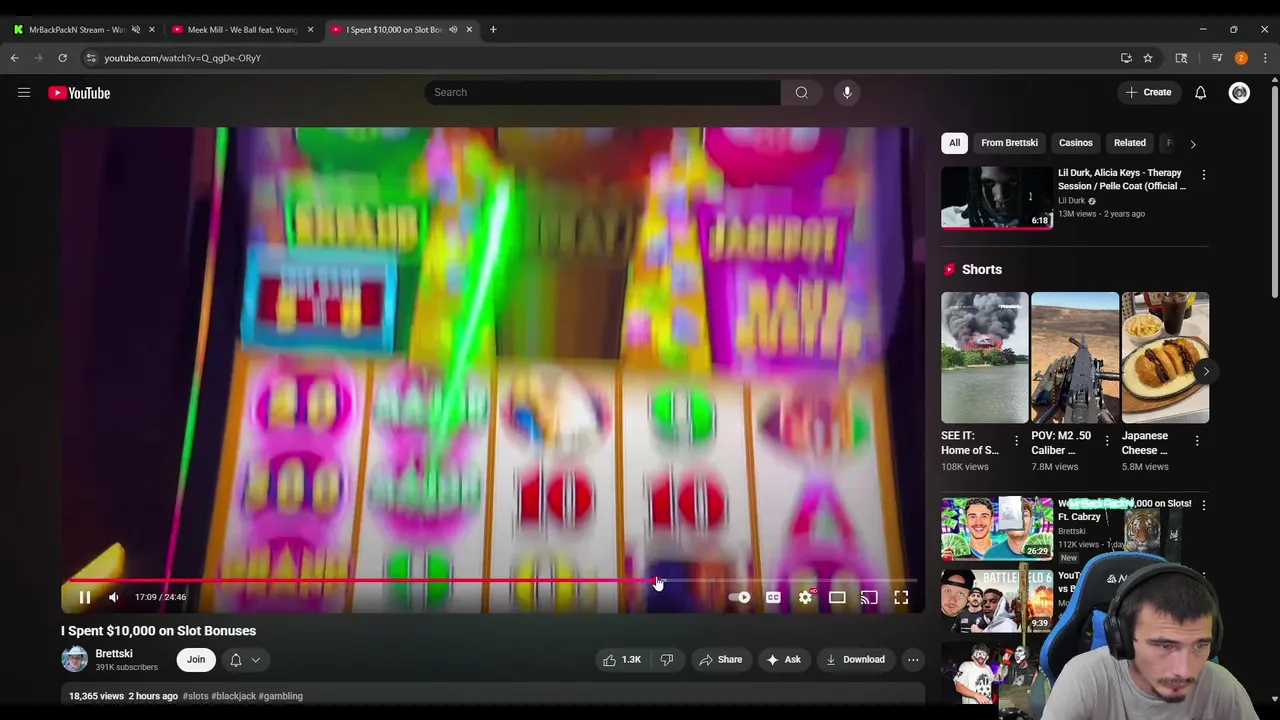The width and height of the screenshot is (1280, 720).
Task: Open options for SEE IT short
Action: click(x=1016, y=440)
